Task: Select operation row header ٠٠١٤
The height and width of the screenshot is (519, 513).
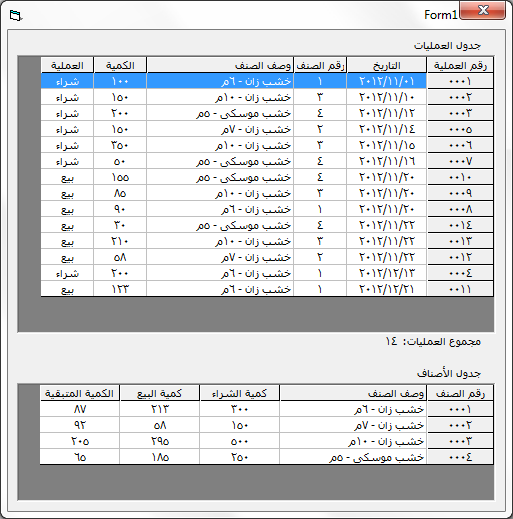Action: [460, 225]
